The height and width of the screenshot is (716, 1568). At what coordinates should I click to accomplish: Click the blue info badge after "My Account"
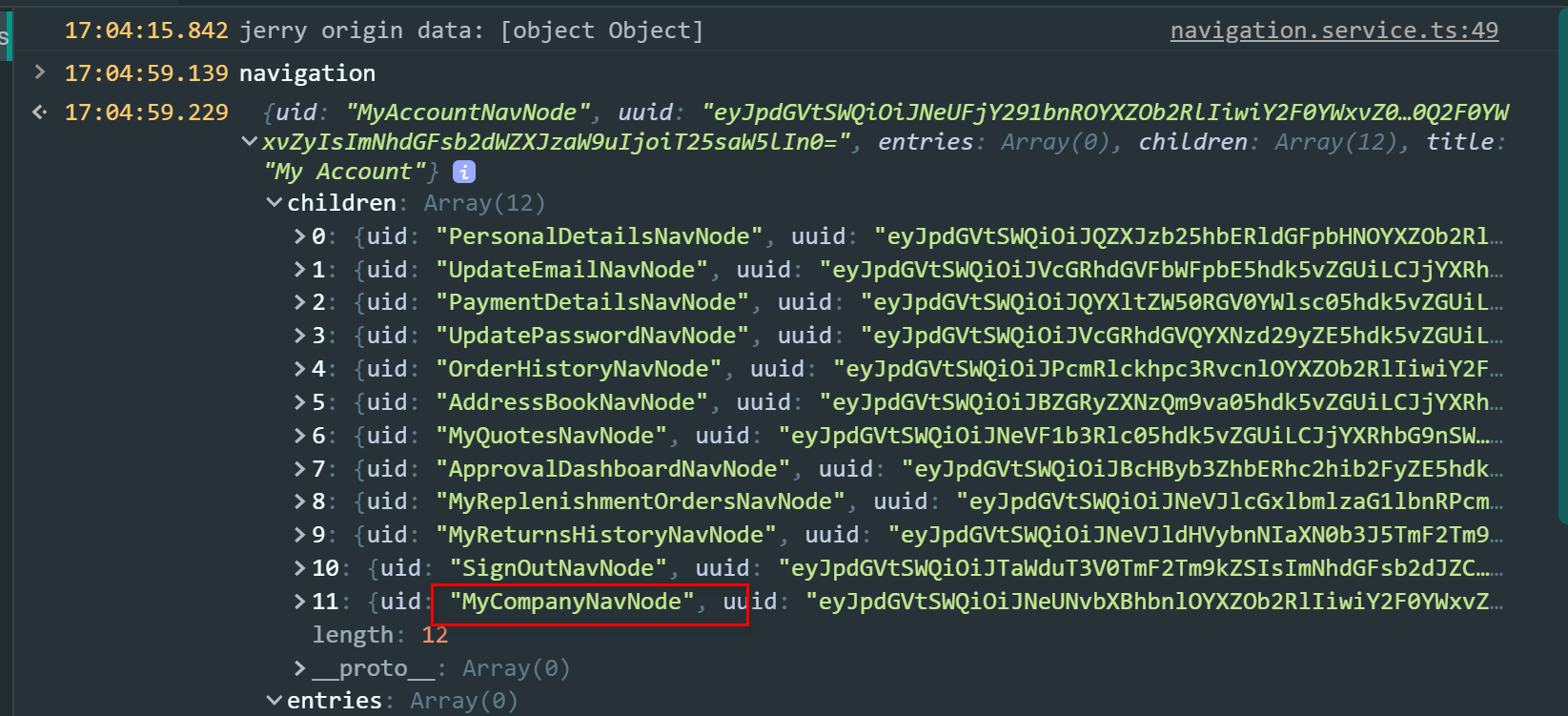click(463, 172)
